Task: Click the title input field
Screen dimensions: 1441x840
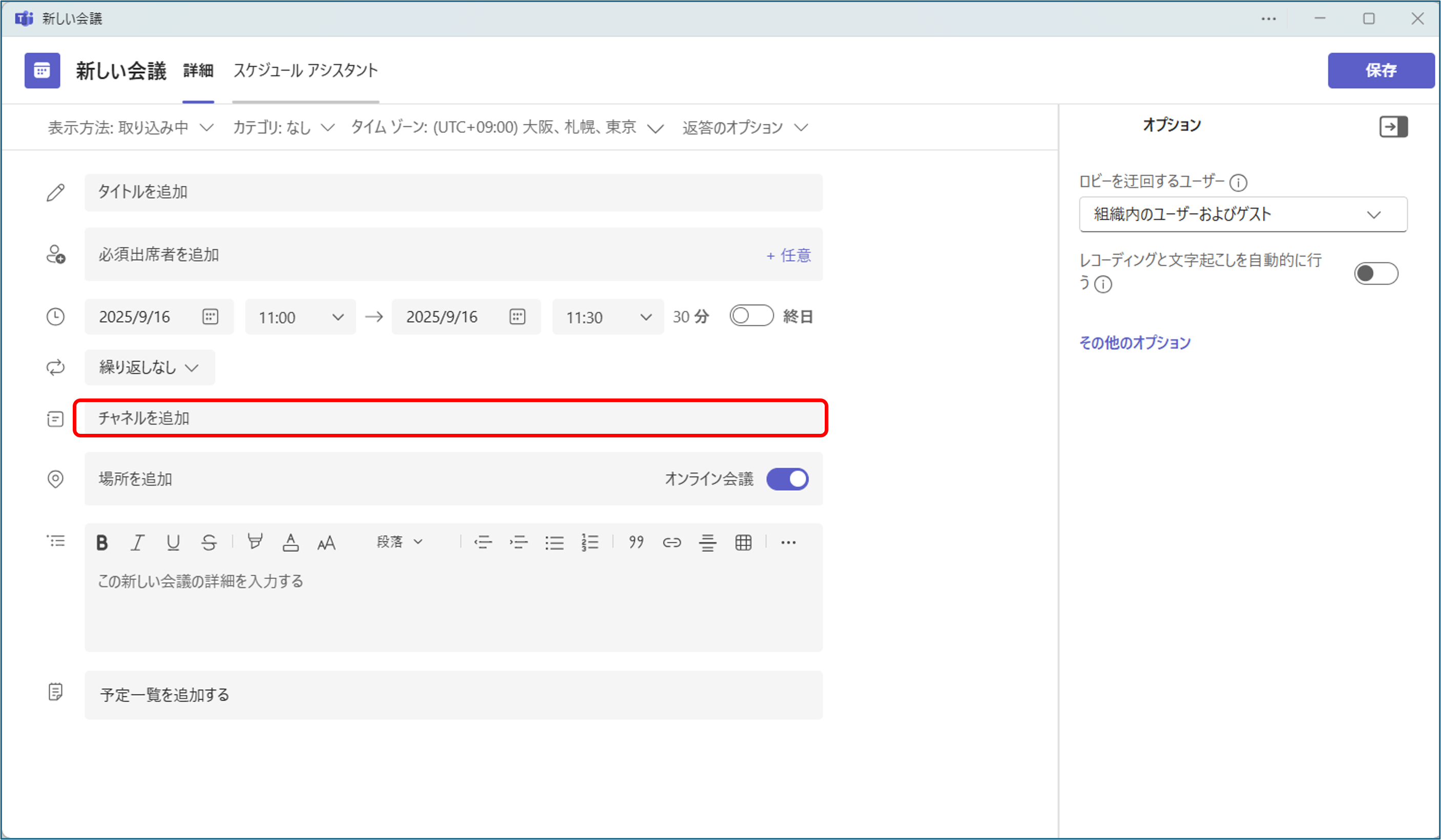Action: 453,192
